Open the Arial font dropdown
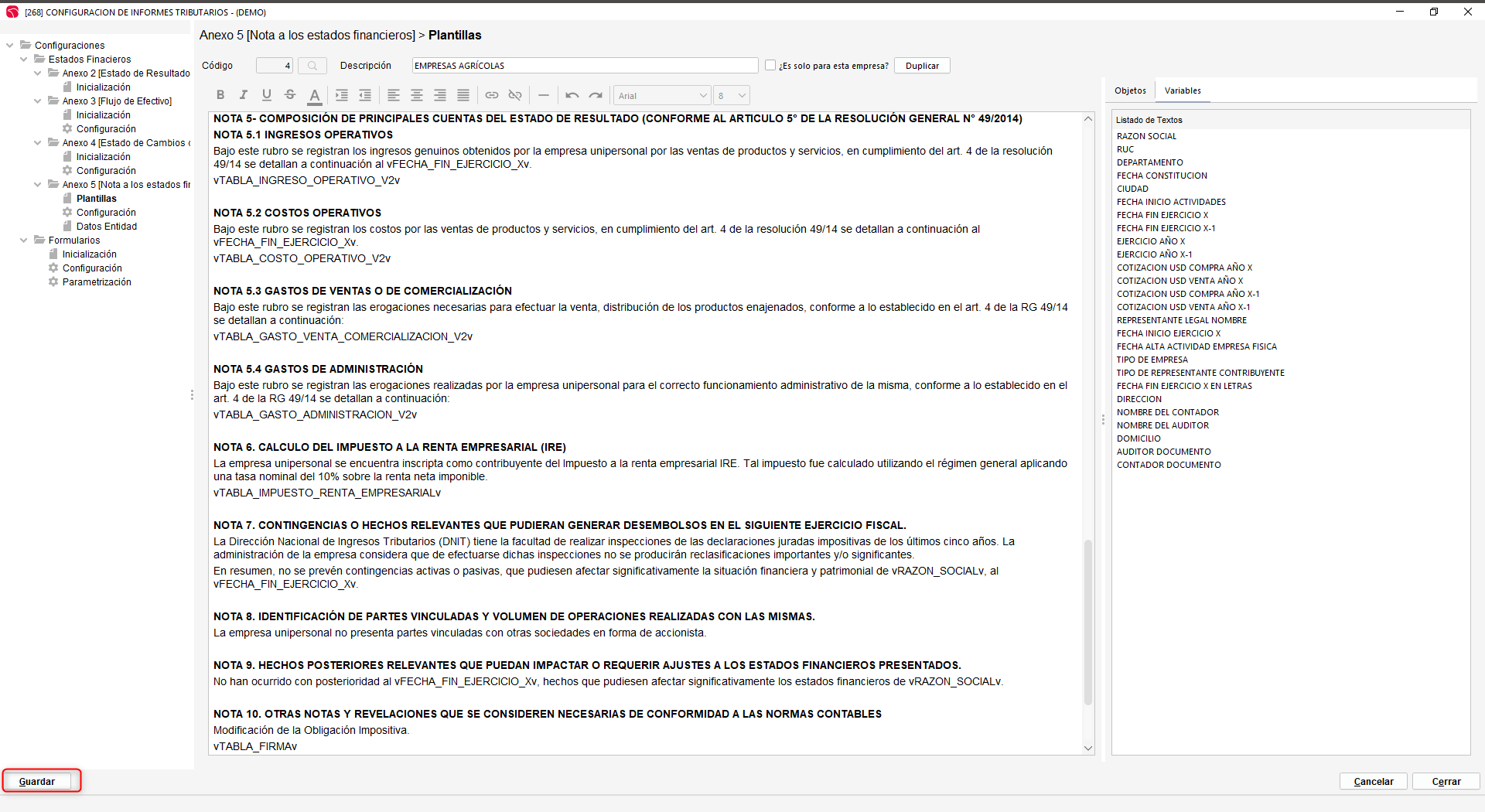This screenshot has height=812, width=1485. [x=661, y=96]
